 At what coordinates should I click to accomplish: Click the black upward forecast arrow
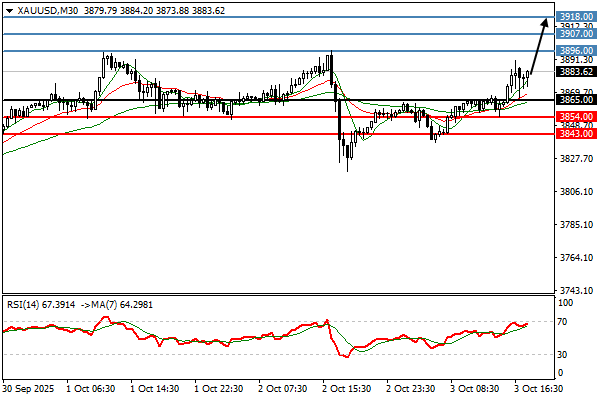point(541,45)
